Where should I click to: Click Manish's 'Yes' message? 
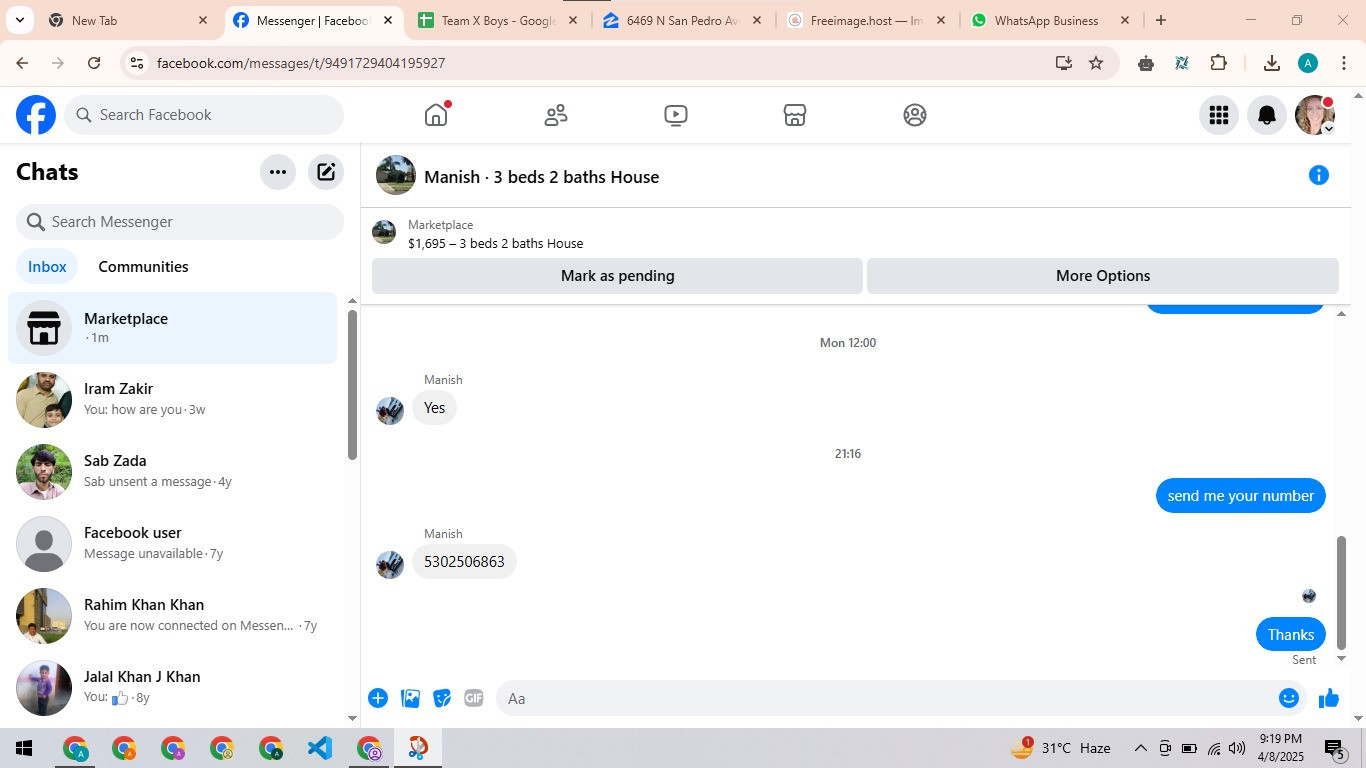[434, 408]
